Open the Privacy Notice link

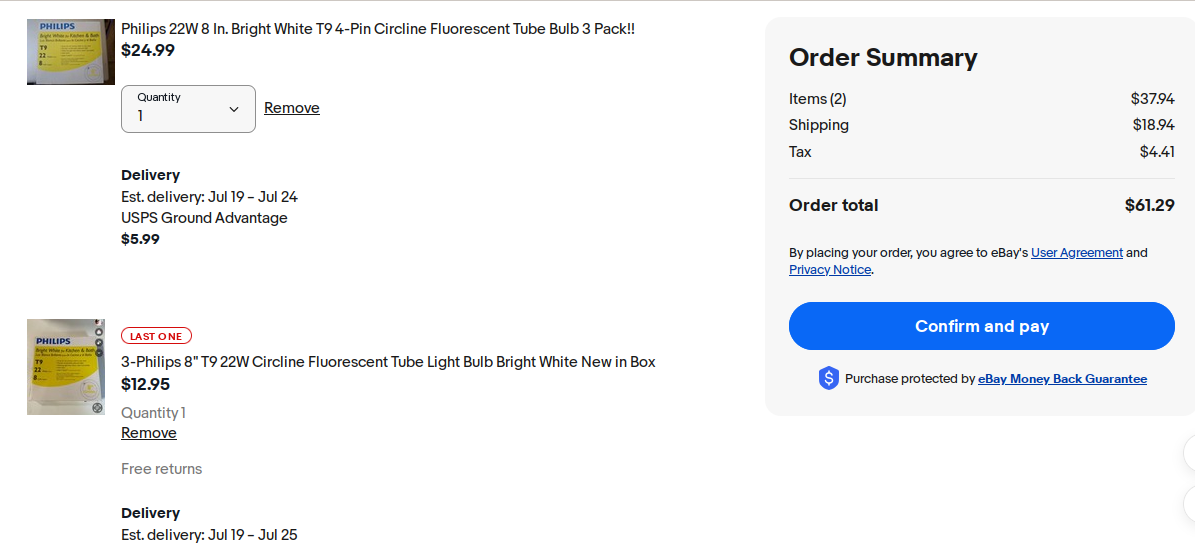coord(829,270)
